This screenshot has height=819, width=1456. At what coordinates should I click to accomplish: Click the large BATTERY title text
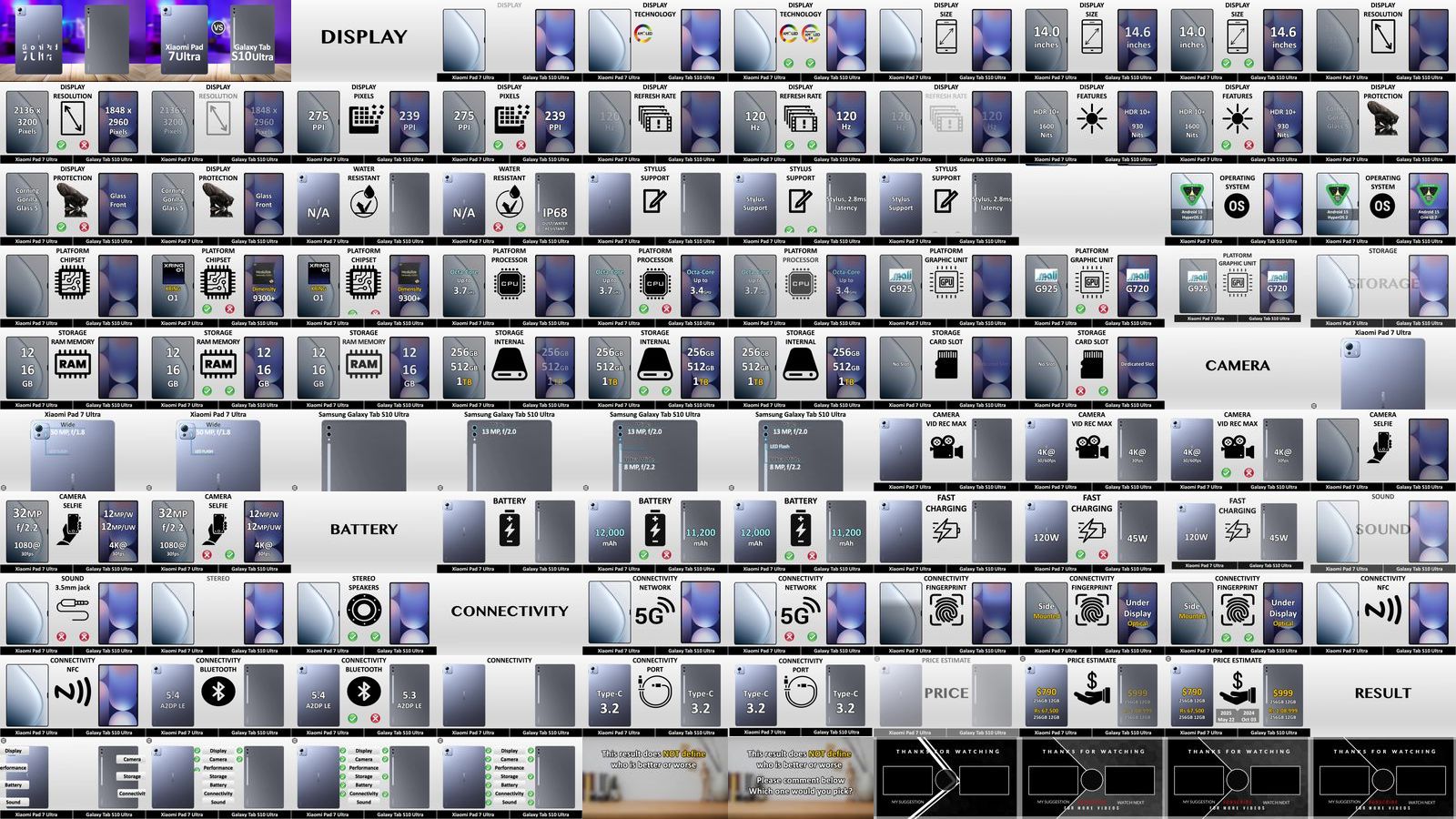pos(364,529)
